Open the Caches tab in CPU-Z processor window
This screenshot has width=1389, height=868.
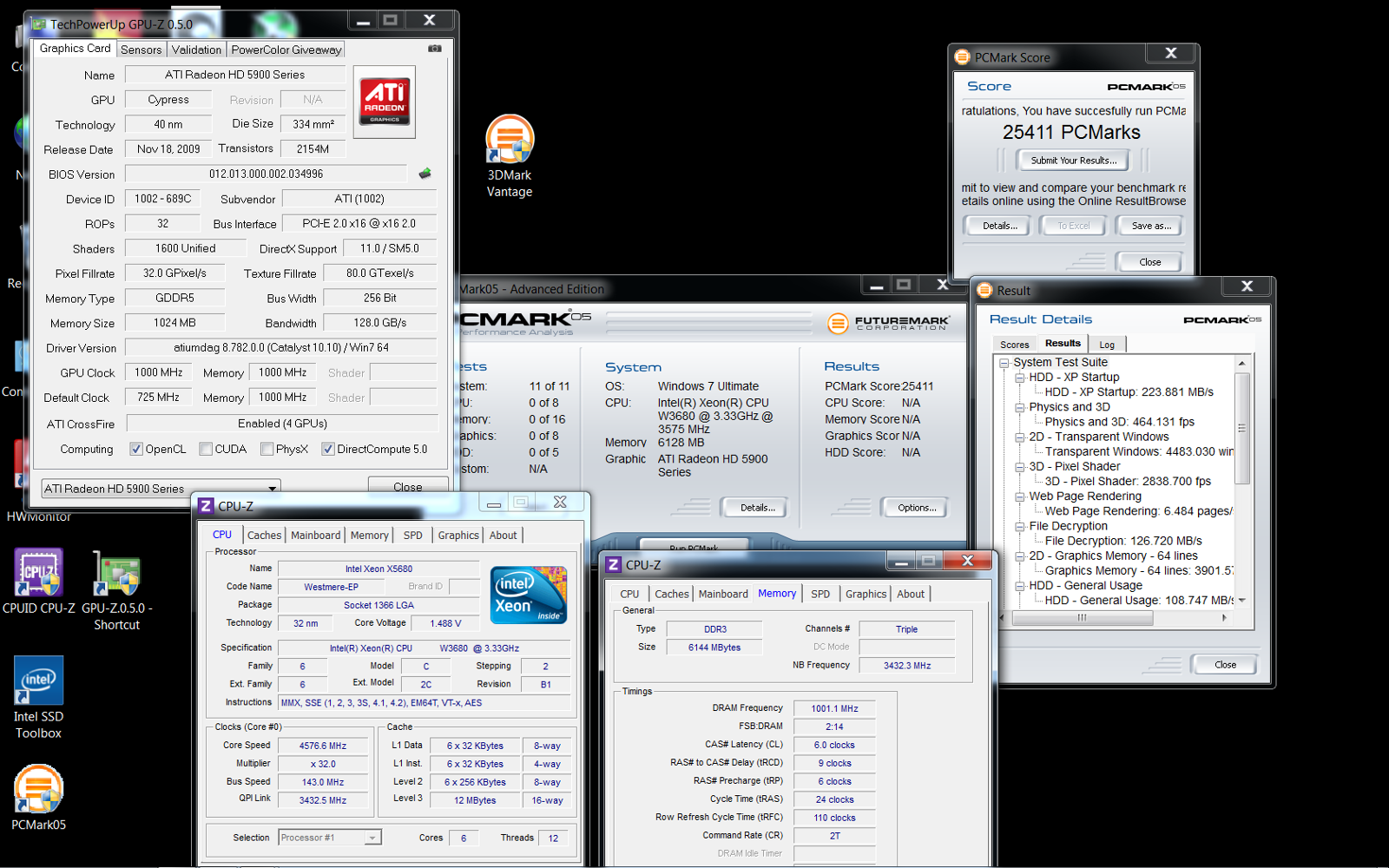(x=264, y=535)
